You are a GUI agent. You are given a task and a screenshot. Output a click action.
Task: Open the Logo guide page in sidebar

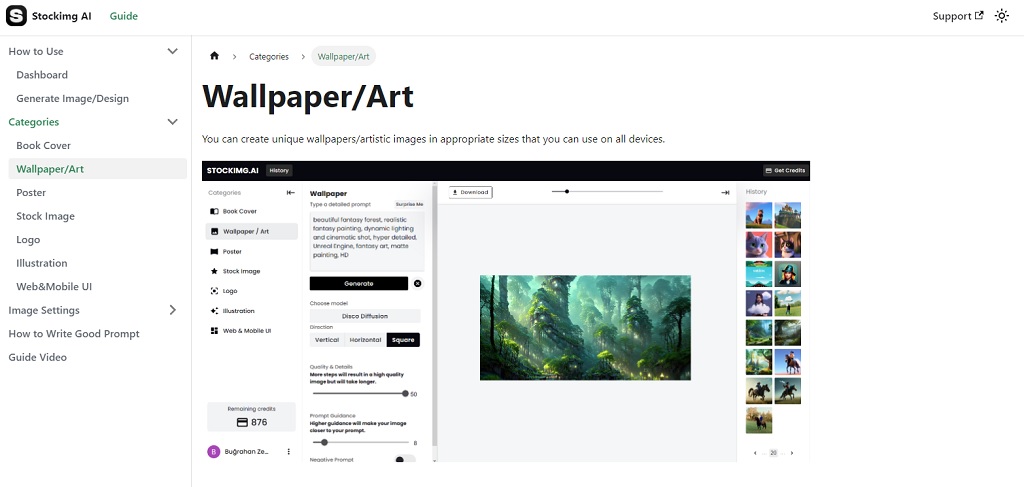click(x=28, y=240)
